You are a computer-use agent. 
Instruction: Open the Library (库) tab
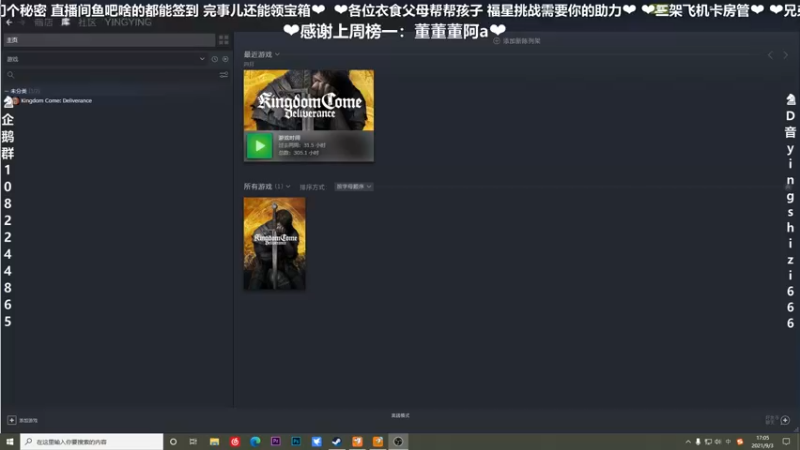[x=65, y=22]
